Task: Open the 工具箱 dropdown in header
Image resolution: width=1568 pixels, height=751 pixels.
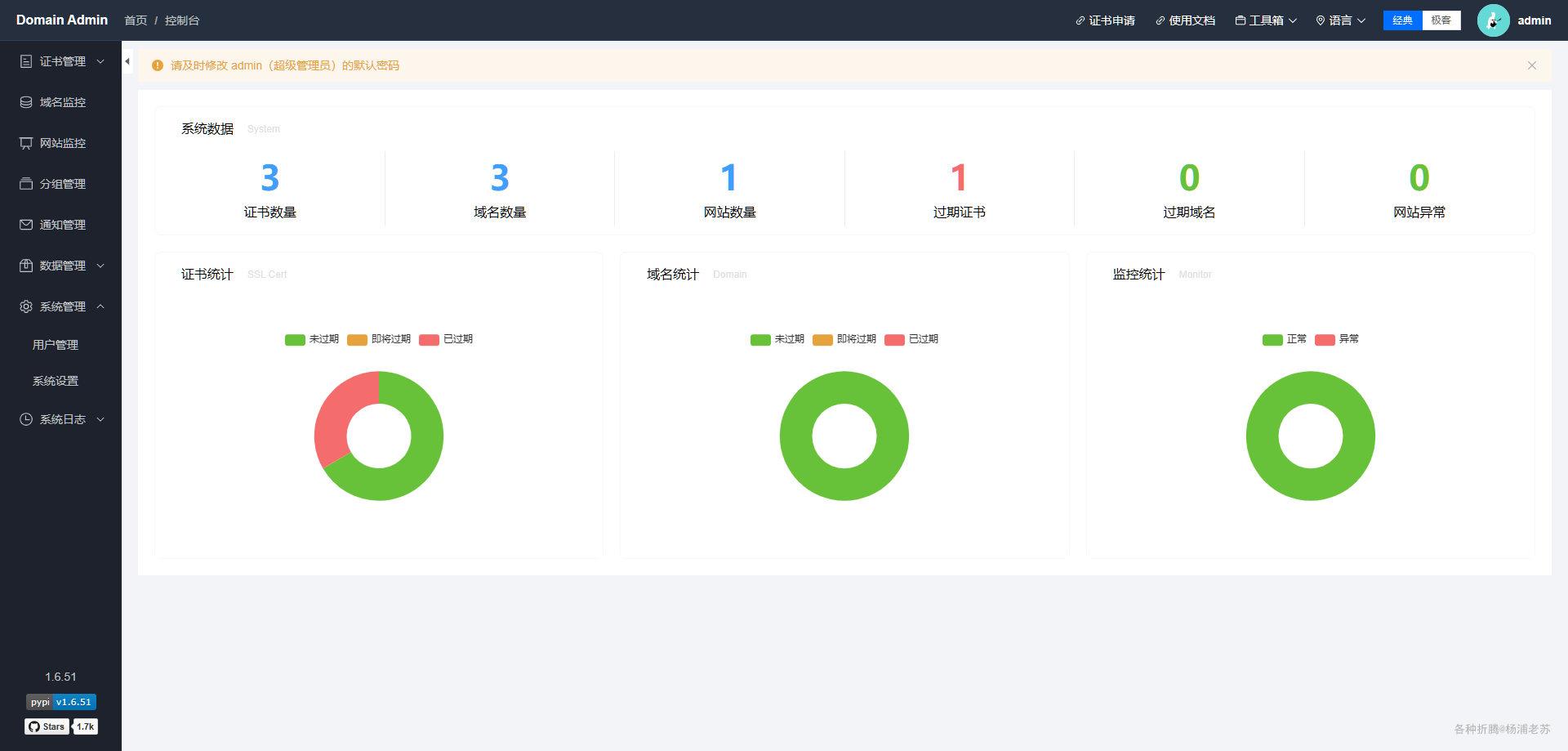Action: coord(1266,20)
